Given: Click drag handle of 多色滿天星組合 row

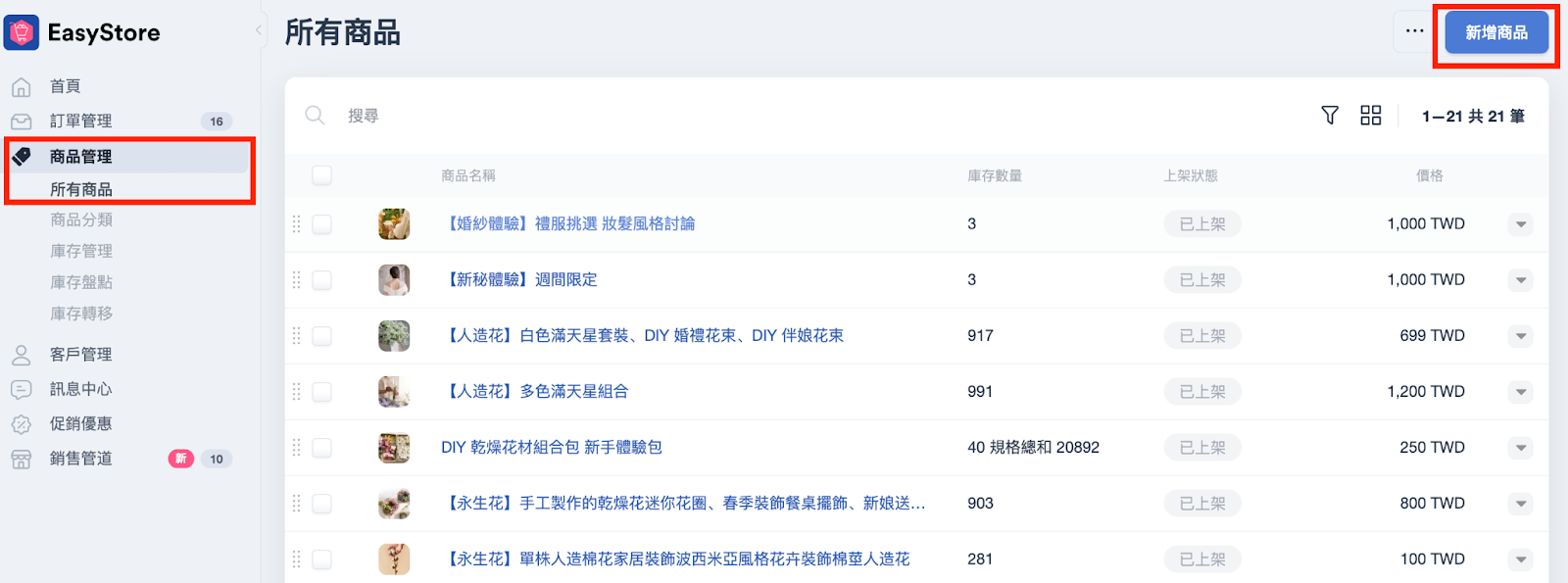Looking at the screenshot, I should point(296,392).
